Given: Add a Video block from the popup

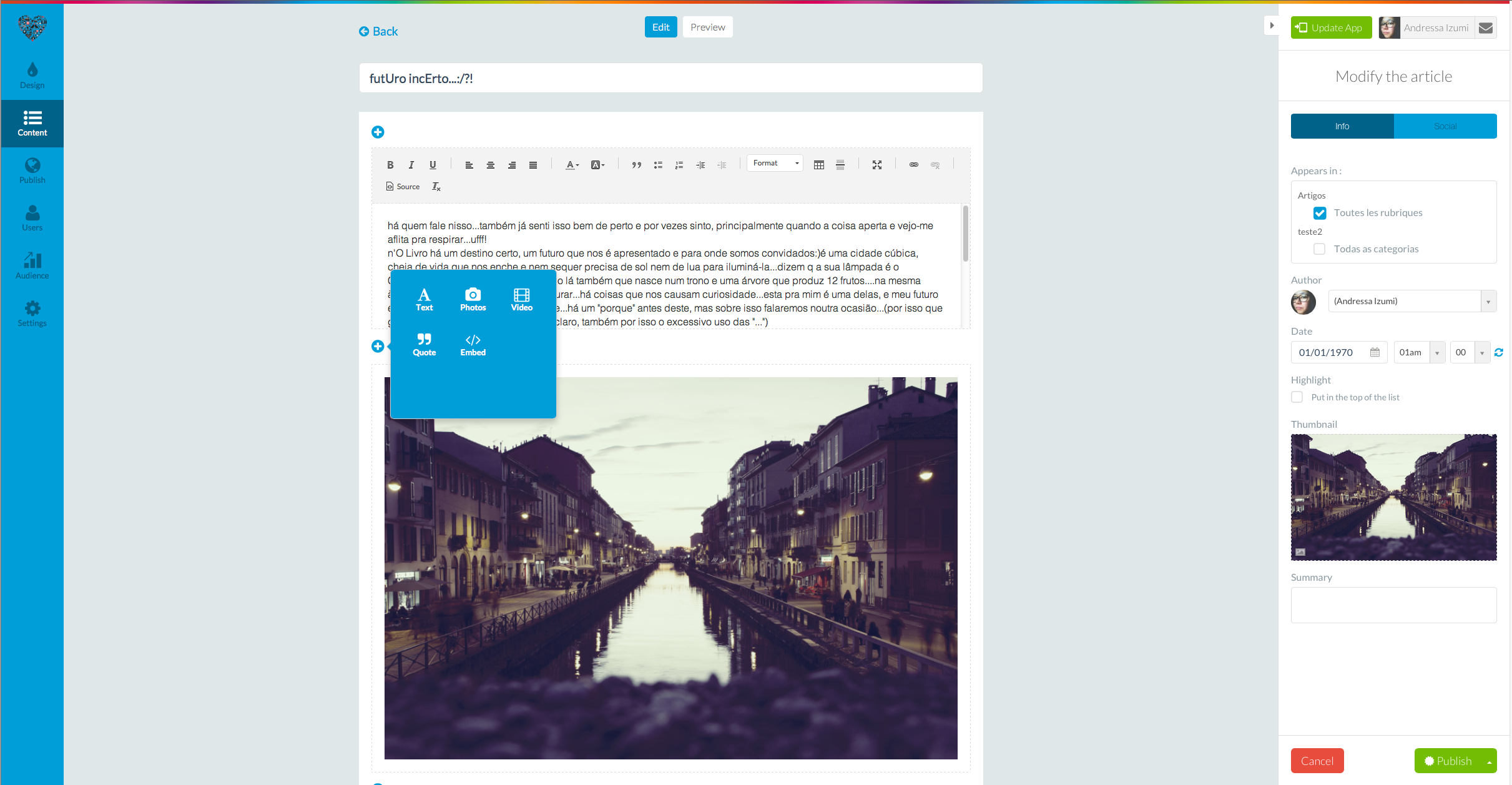Looking at the screenshot, I should (x=521, y=299).
